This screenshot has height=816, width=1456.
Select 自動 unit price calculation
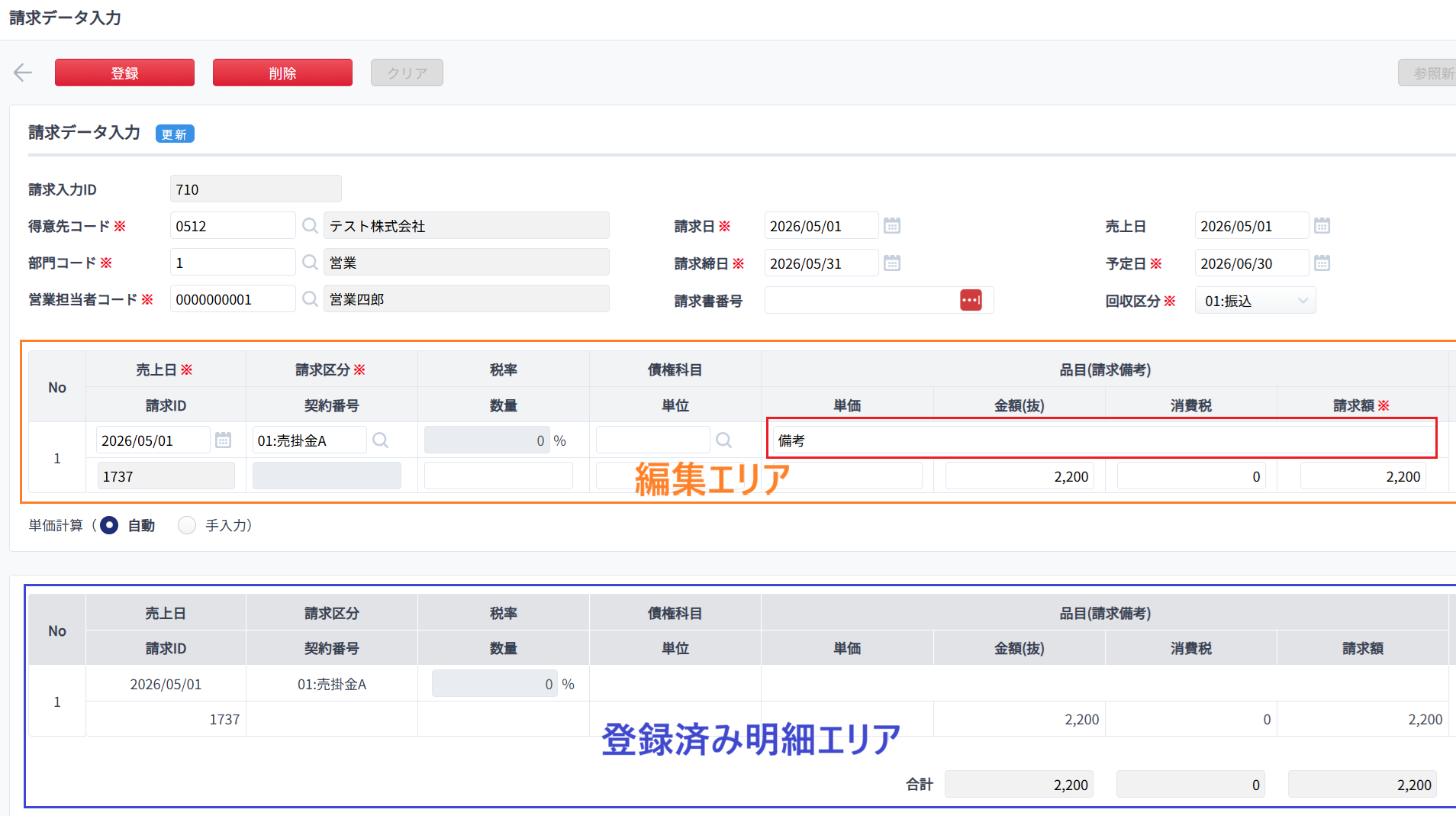(x=109, y=525)
